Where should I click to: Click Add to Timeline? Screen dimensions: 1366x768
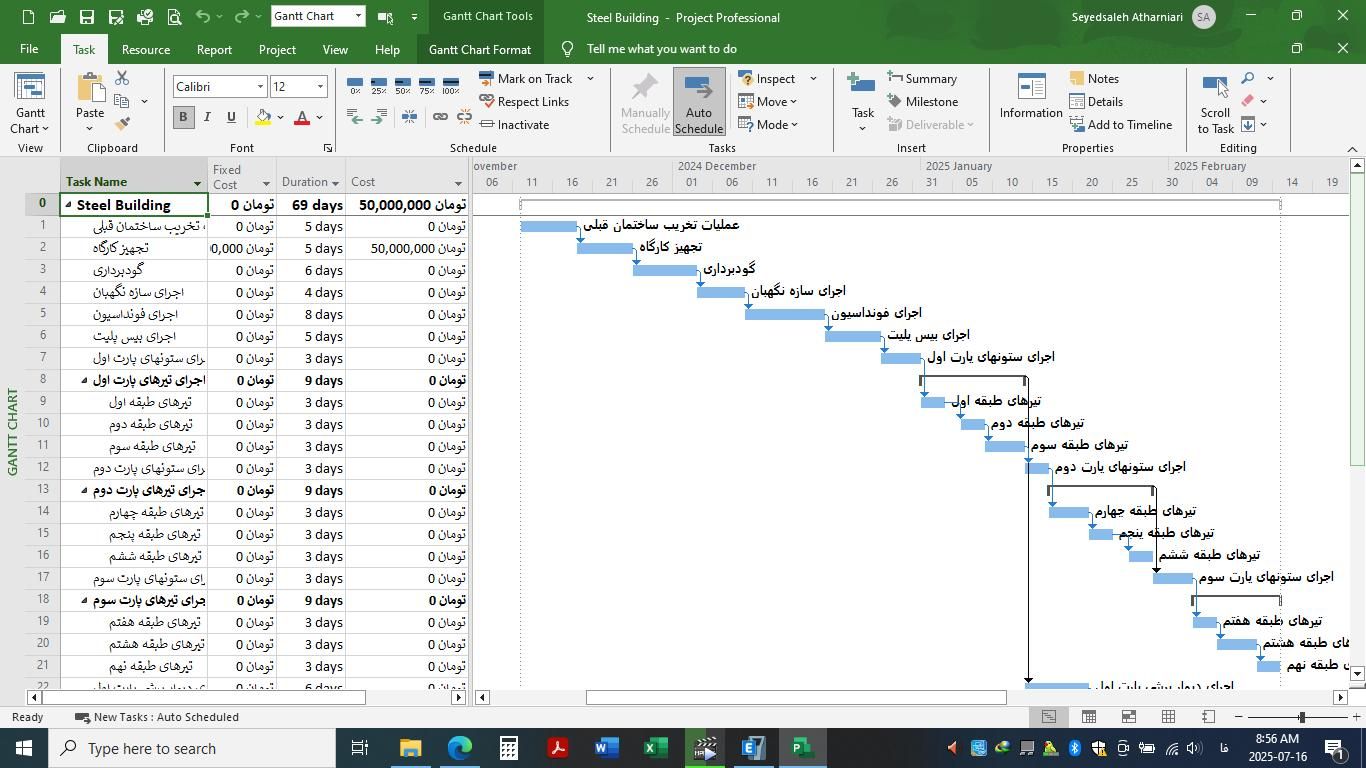1120,125
